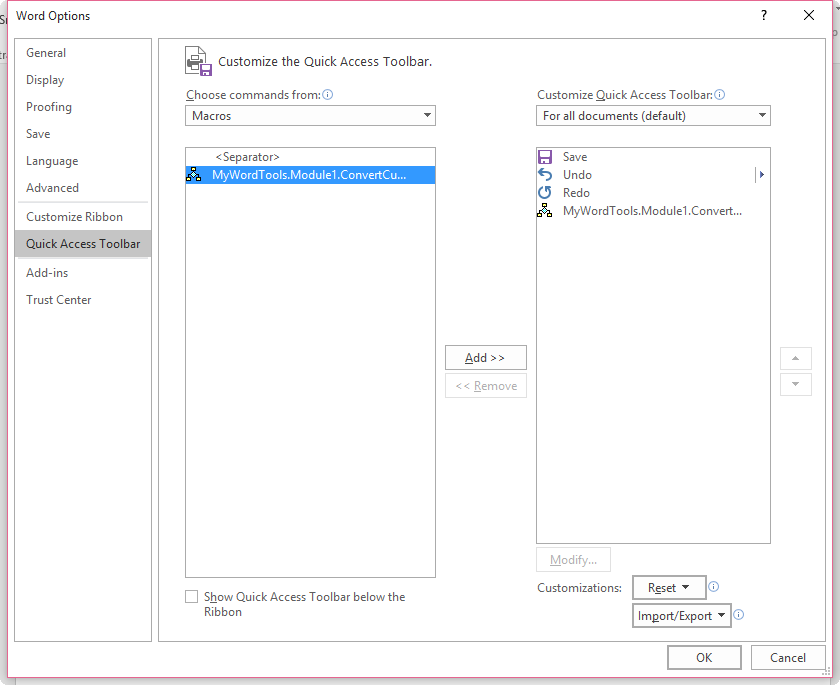The height and width of the screenshot is (685, 840).
Task: Select the Undo command icon
Action: point(545,174)
